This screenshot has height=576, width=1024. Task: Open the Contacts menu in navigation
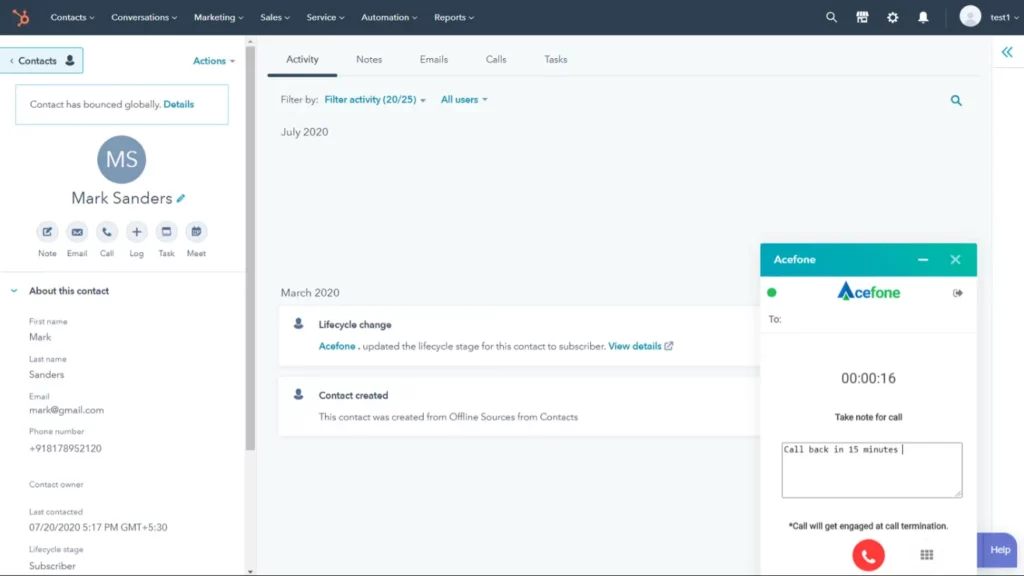72,18
